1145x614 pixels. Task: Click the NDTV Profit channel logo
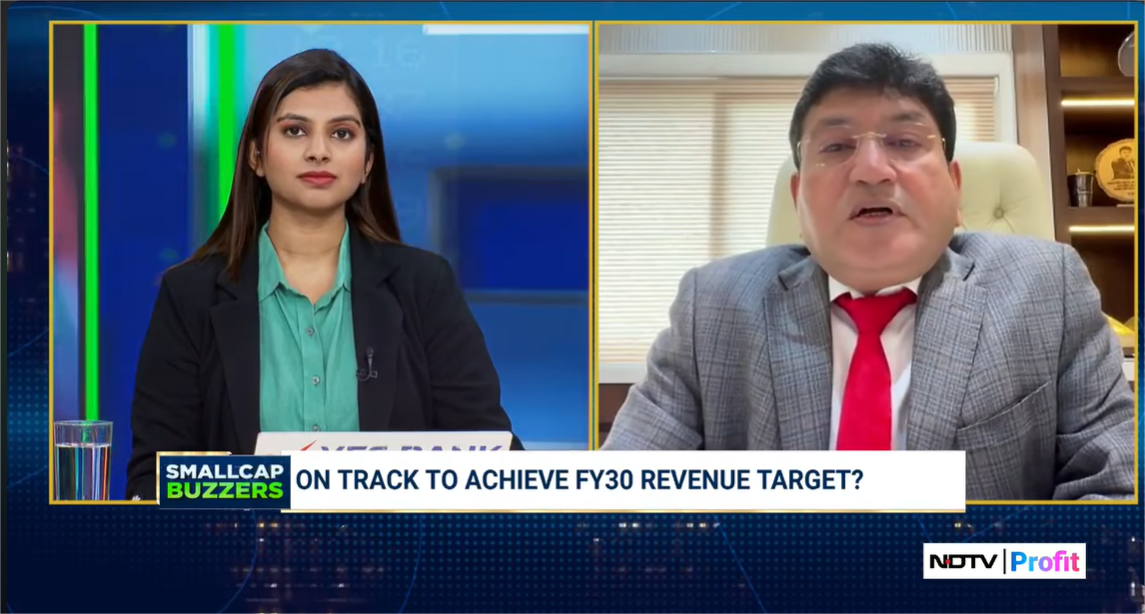pyautogui.click(x=1003, y=561)
